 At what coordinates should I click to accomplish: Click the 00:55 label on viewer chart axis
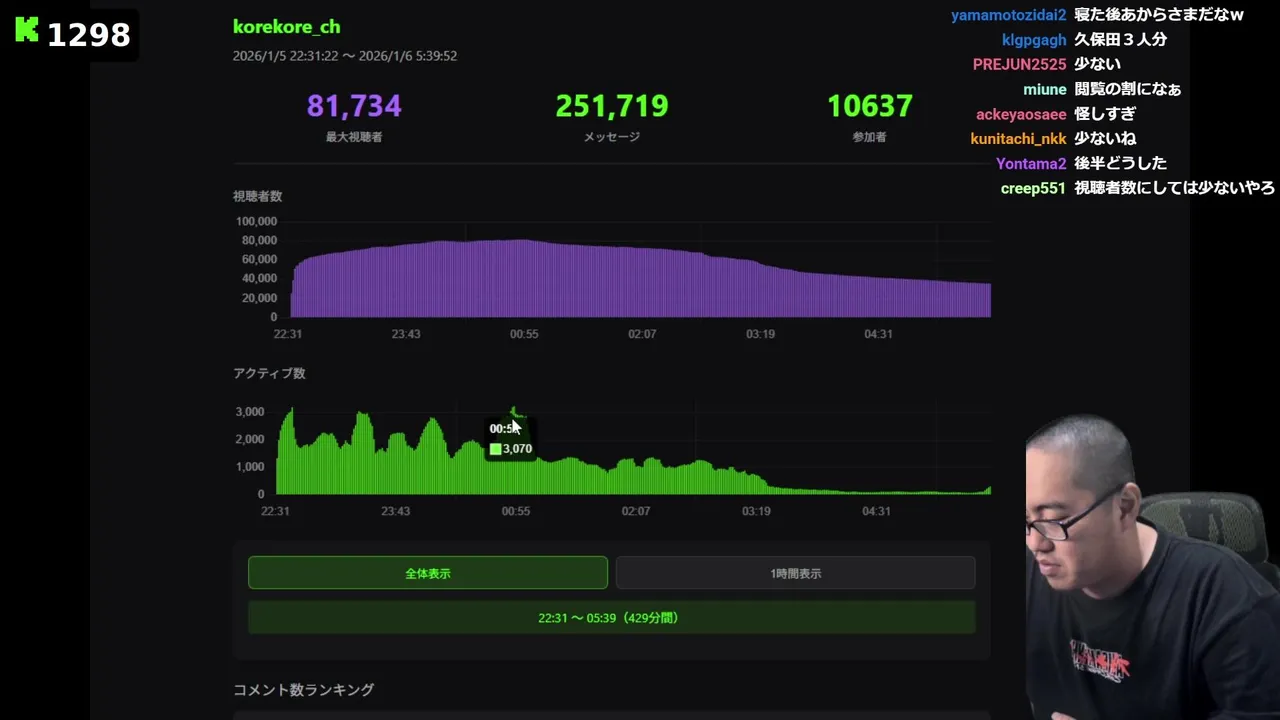pyautogui.click(x=524, y=334)
